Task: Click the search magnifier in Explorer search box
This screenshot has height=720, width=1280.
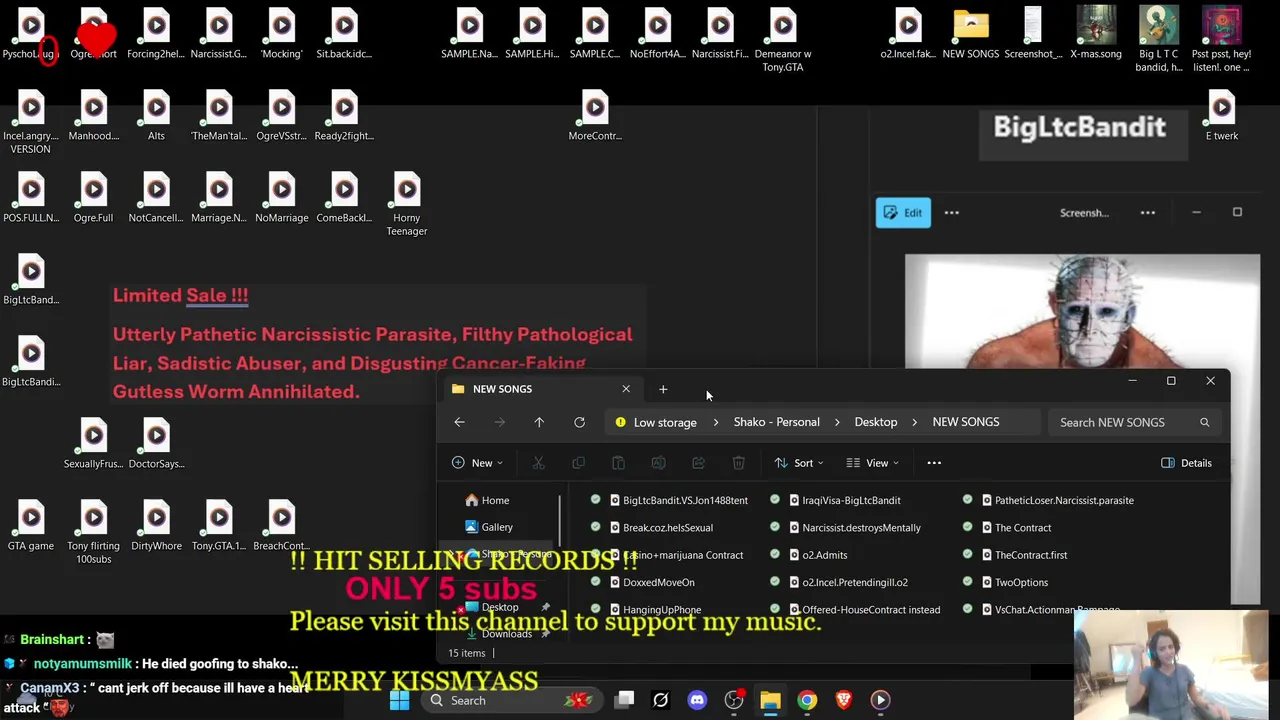Action: pos(1204,422)
